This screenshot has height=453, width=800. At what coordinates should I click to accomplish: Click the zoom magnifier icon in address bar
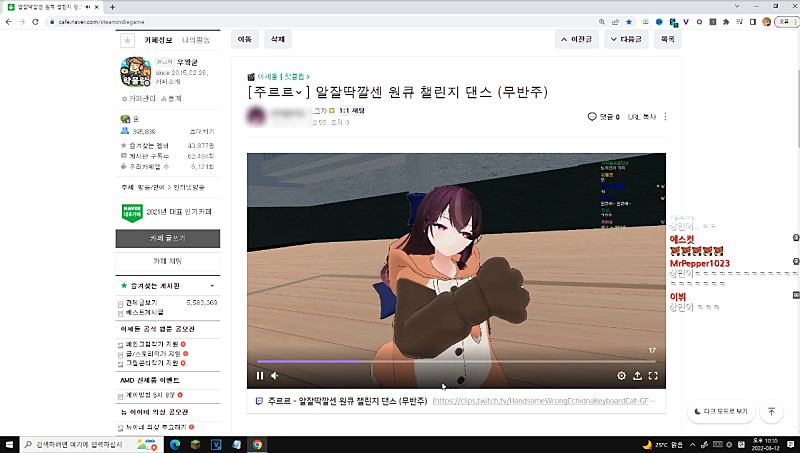tap(602, 22)
